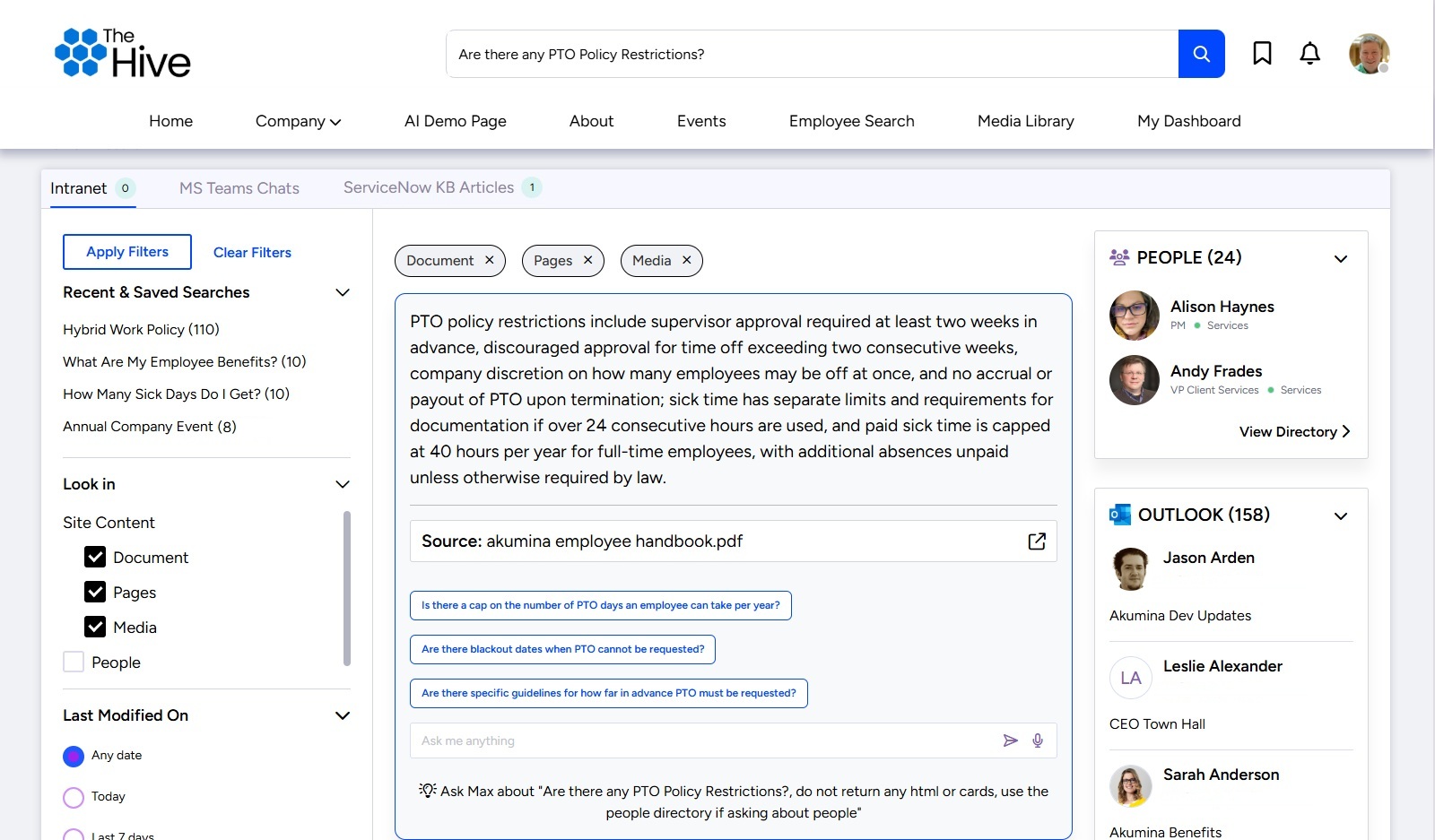Click The Hive logo
This screenshot has height=840, width=1435.
coord(123,52)
